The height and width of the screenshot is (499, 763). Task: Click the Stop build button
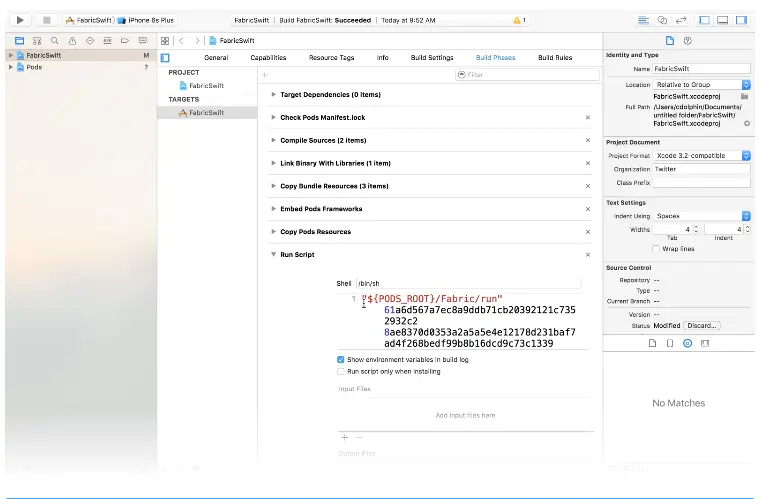pos(47,20)
